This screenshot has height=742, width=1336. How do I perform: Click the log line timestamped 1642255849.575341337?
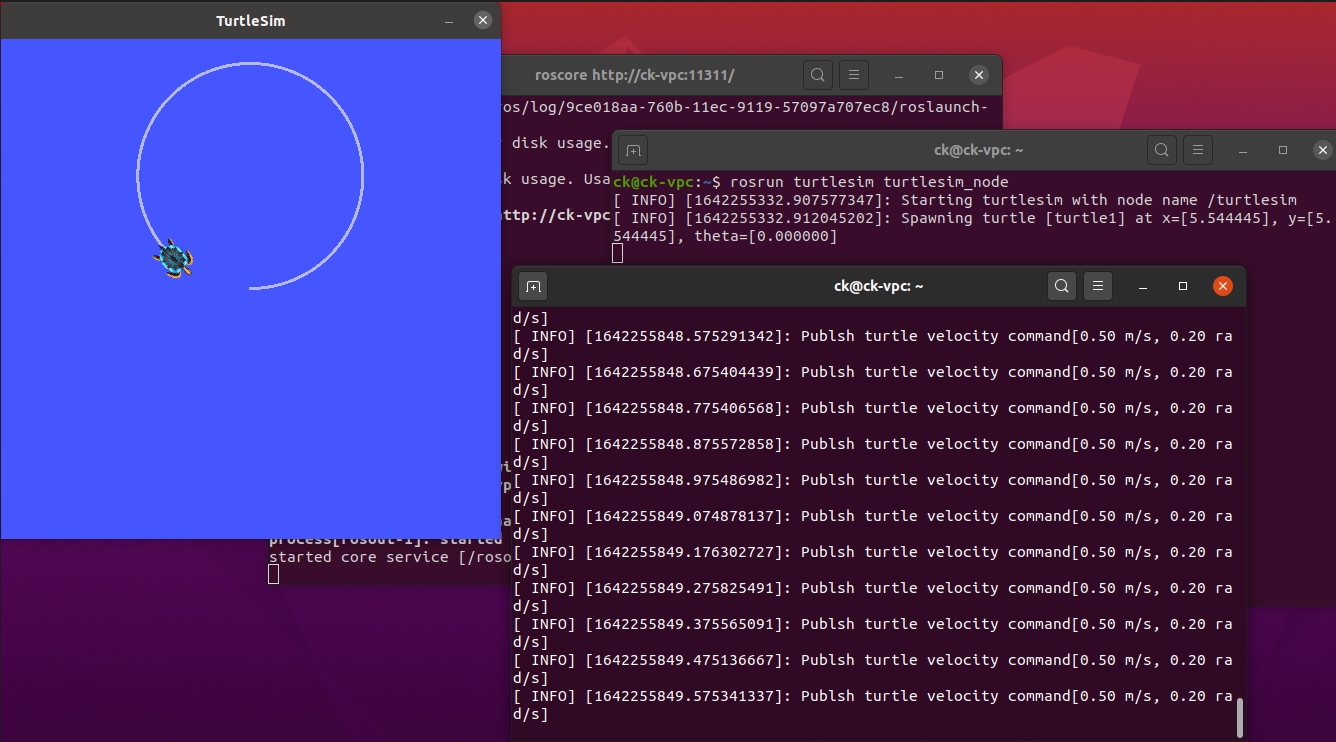point(872,705)
